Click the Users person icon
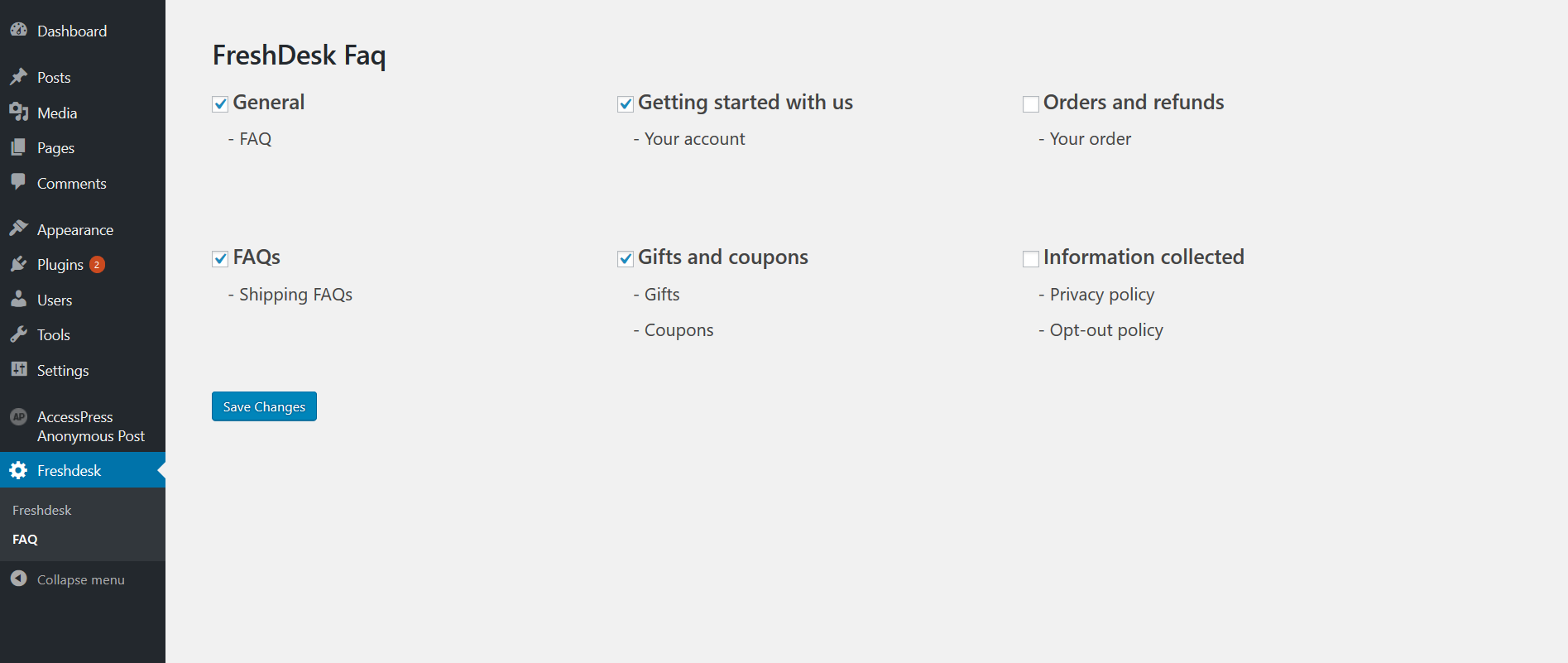The width and height of the screenshot is (1568, 663). [x=18, y=300]
